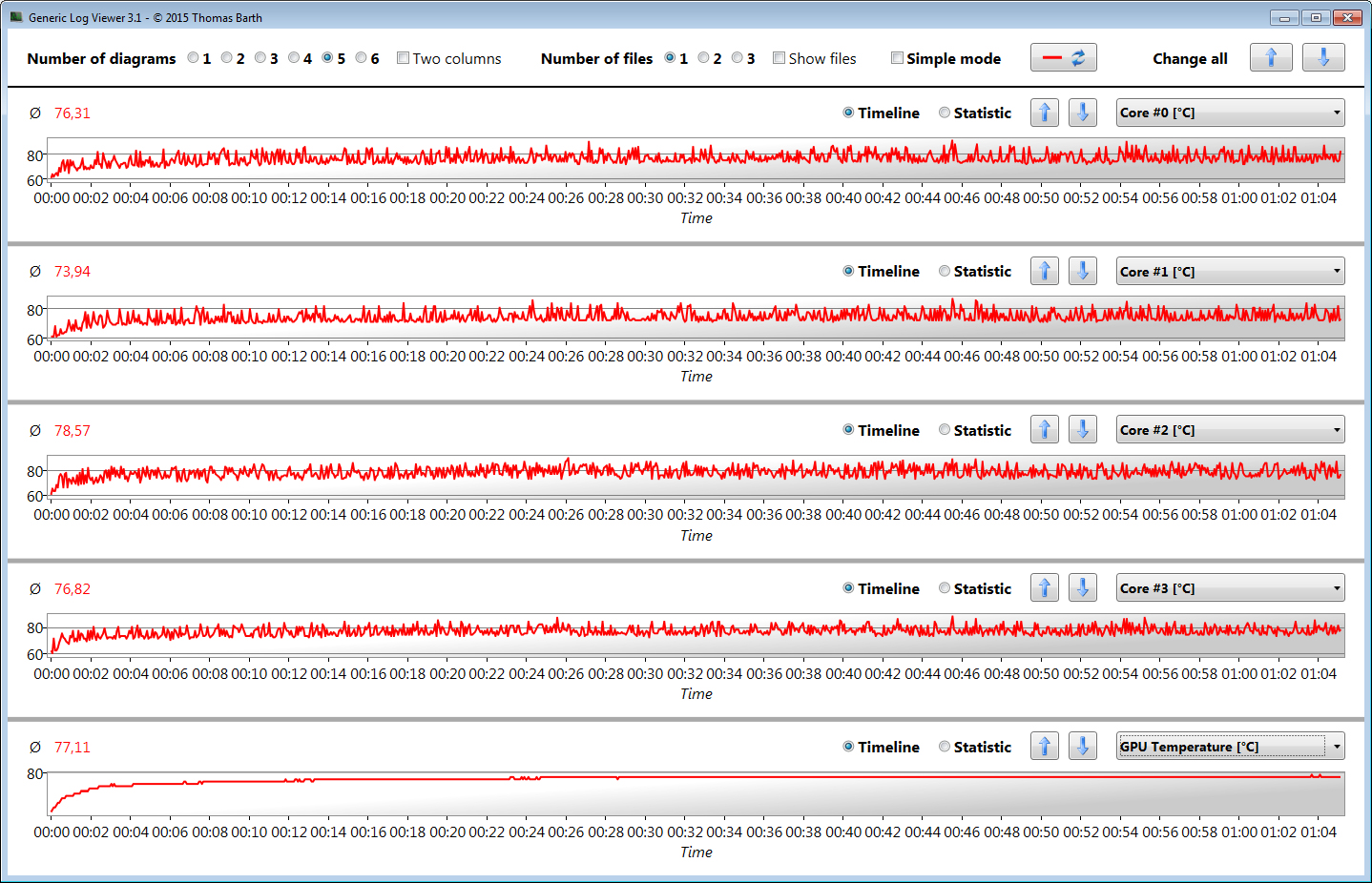This screenshot has width=1372, height=883.
Task: Click down arrow beside Core #3 dropdown
Action: point(1083,588)
